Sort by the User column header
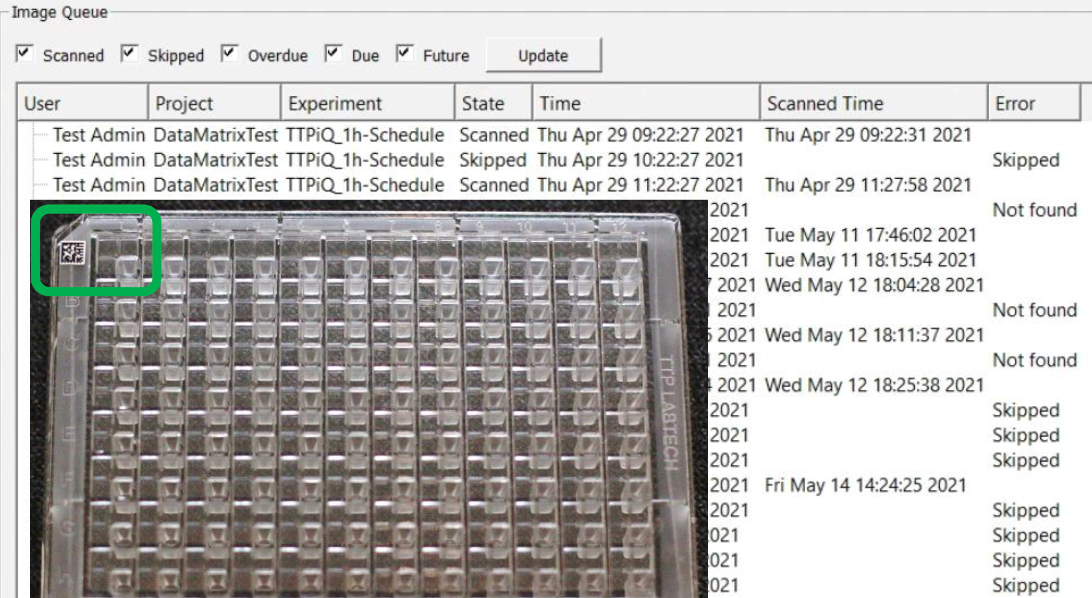 tap(82, 103)
